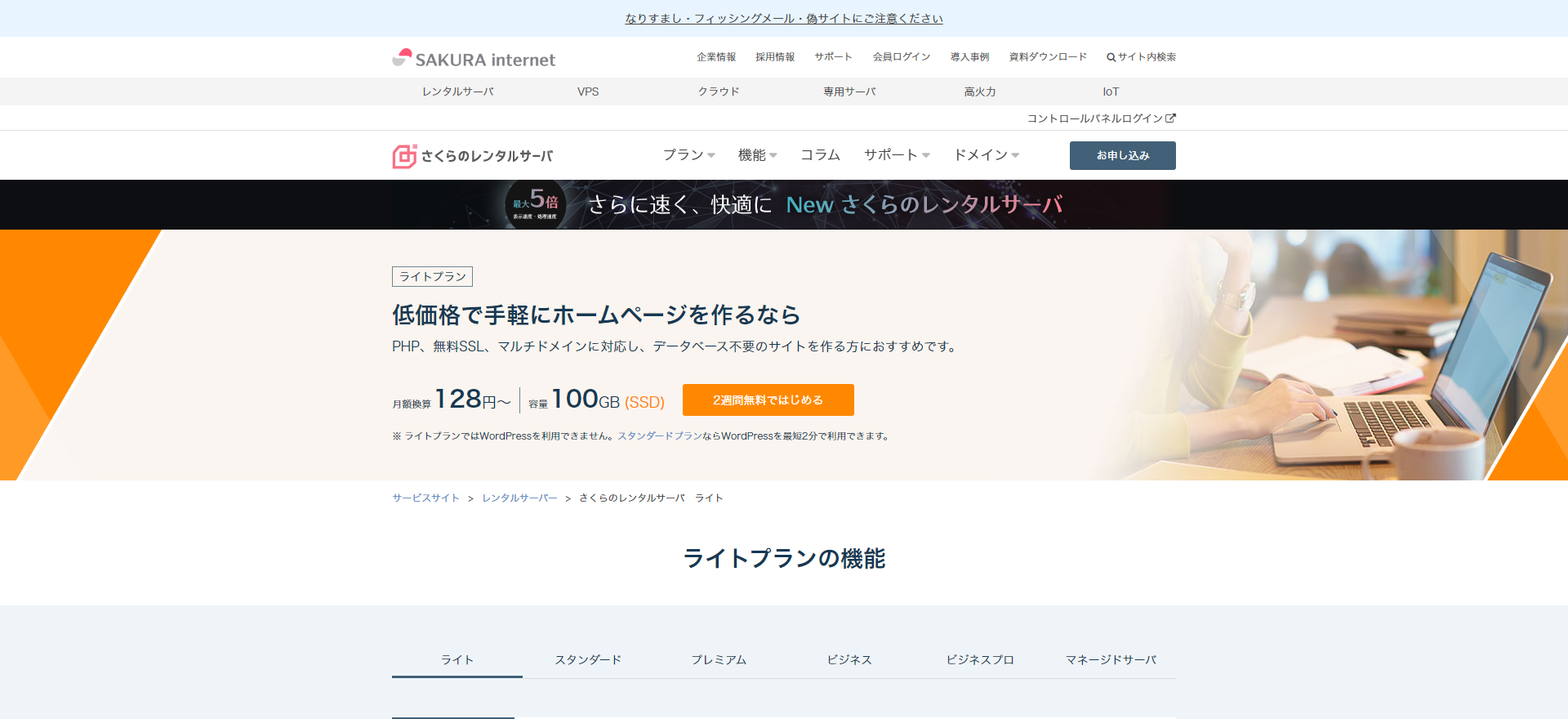Image resolution: width=1568 pixels, height=719 pixels.
Task: Click the 最大5倍 speed badge on banner
Action: (536, 204)
